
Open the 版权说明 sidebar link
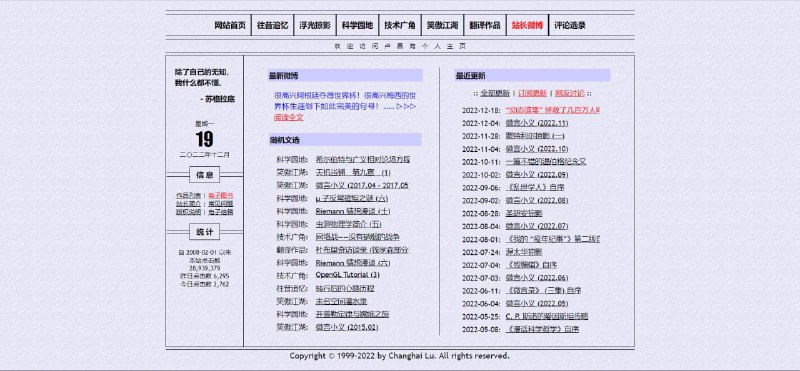coord(189,212)
